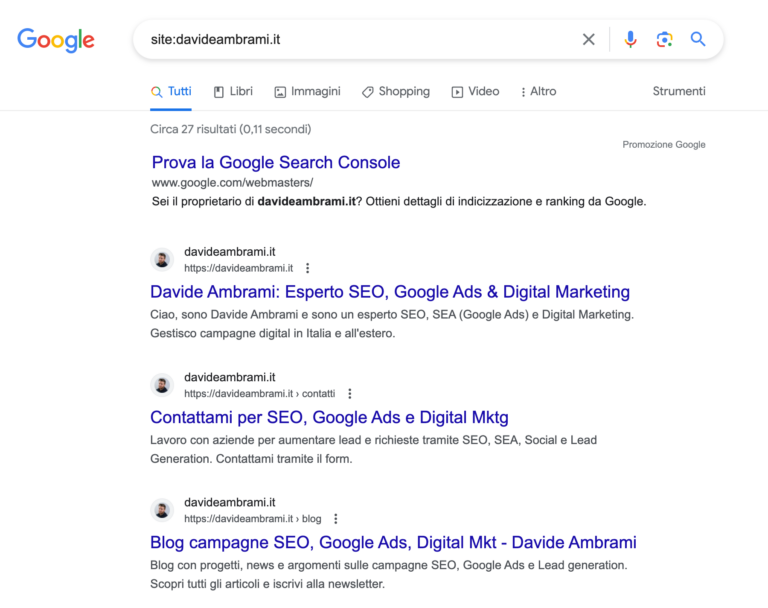The image size is (768, 608).
Task: Open Prova la Google Search Console link
Action: 276,162
